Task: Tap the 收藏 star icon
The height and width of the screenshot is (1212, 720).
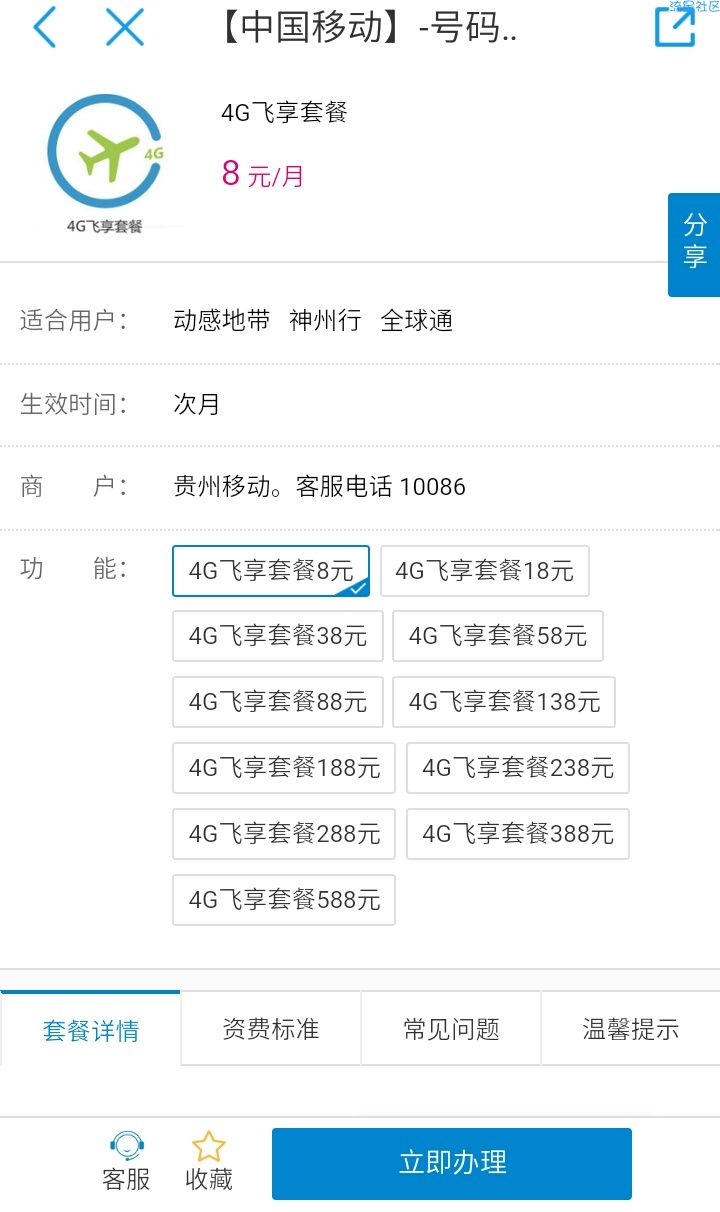Action: coord(208,1146)
